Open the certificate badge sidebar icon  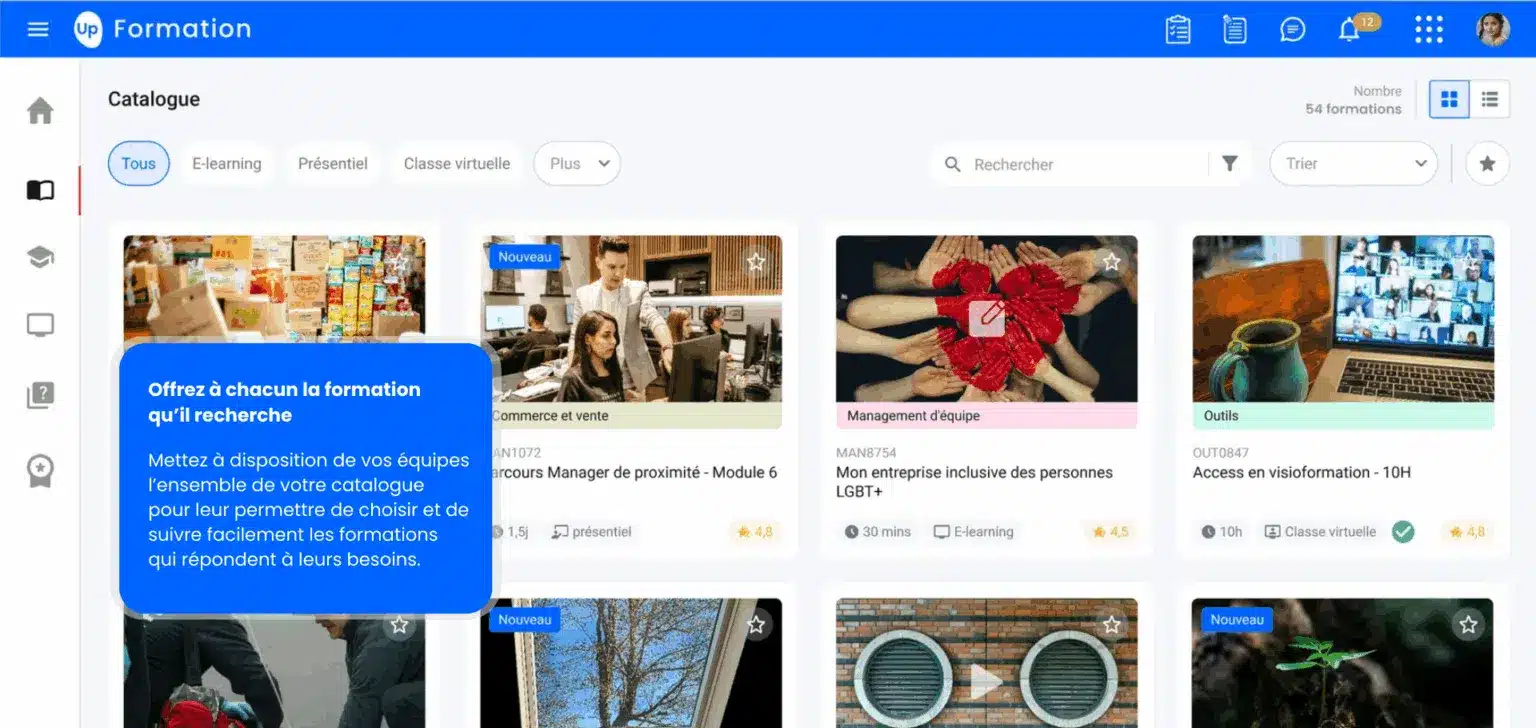click(x=40, y=470)
